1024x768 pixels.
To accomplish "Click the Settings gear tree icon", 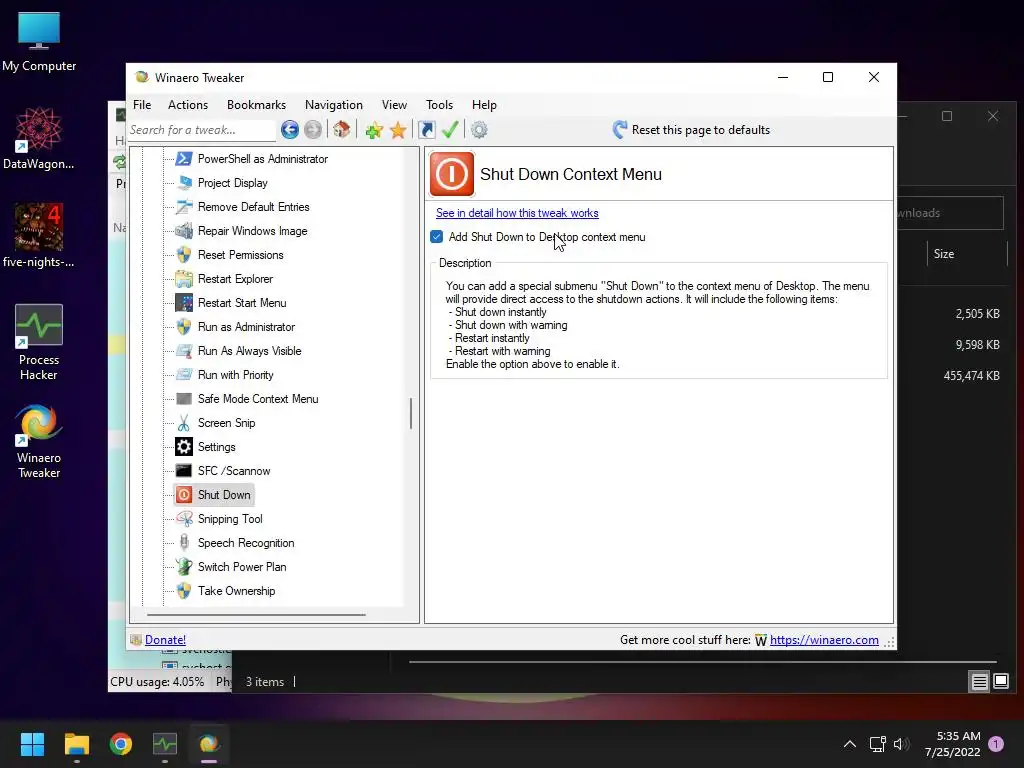I will pyautogui.click(x=184, y=447).
